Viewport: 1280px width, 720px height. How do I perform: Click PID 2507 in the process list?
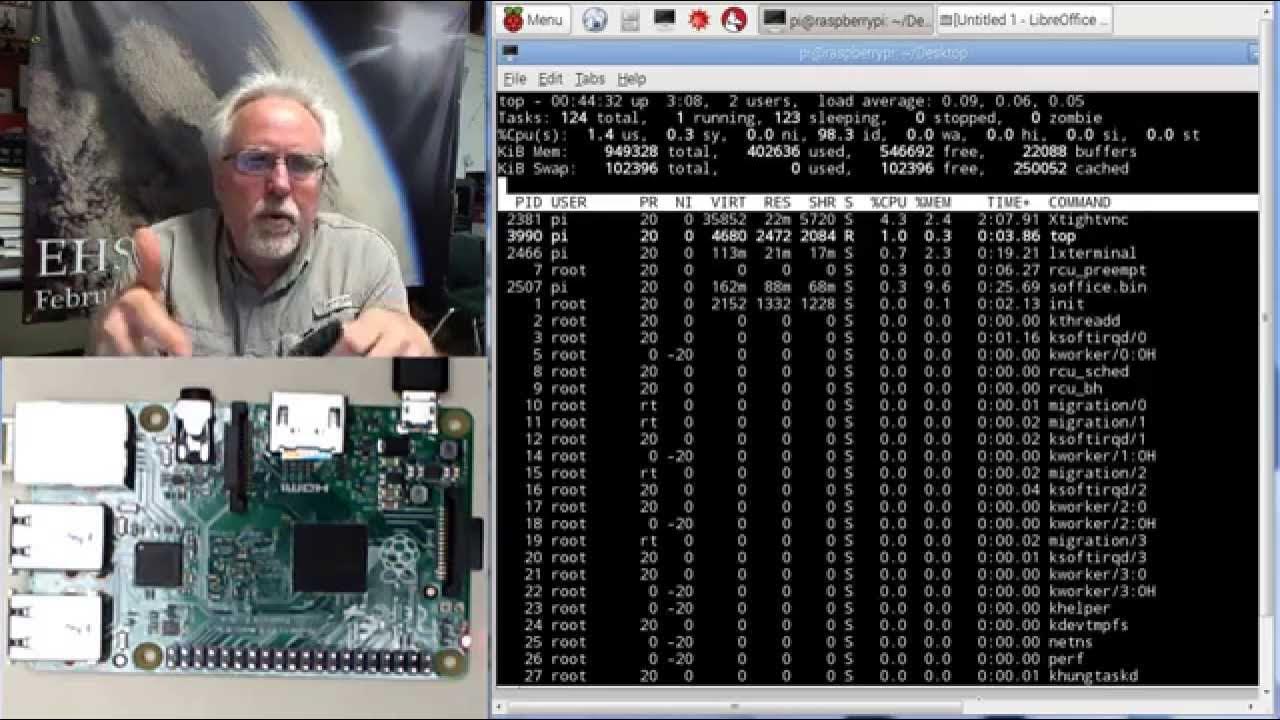[524, 287]
